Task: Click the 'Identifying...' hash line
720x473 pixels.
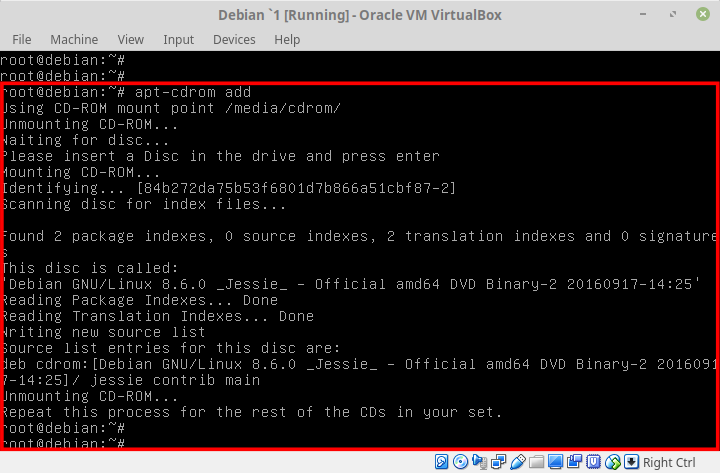Action: (x=229, y=188)
